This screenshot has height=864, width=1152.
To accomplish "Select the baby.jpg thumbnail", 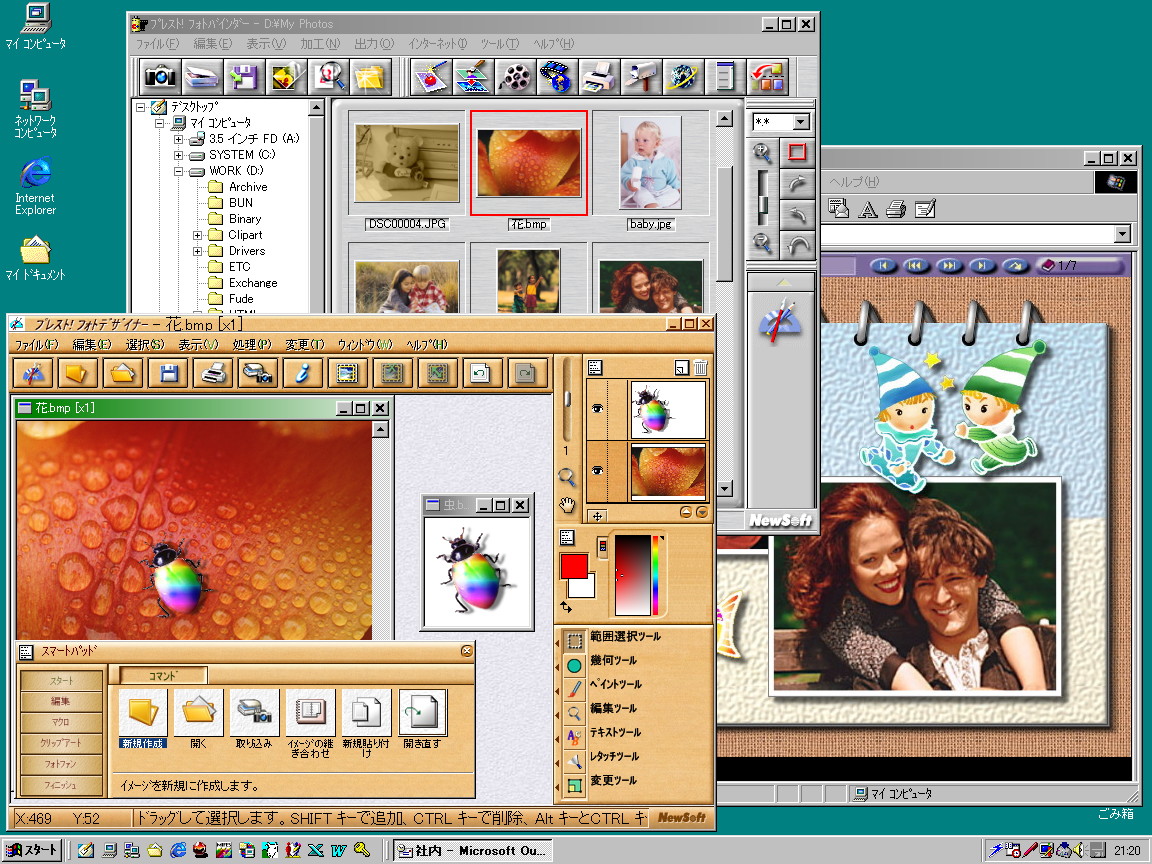I will point(650,163).
